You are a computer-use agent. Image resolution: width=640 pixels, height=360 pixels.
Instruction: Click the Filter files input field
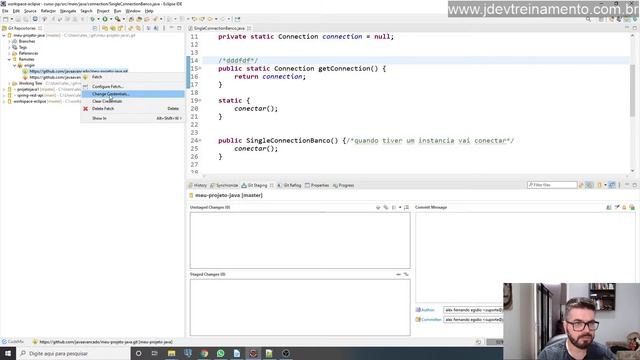tap(552, 185)
